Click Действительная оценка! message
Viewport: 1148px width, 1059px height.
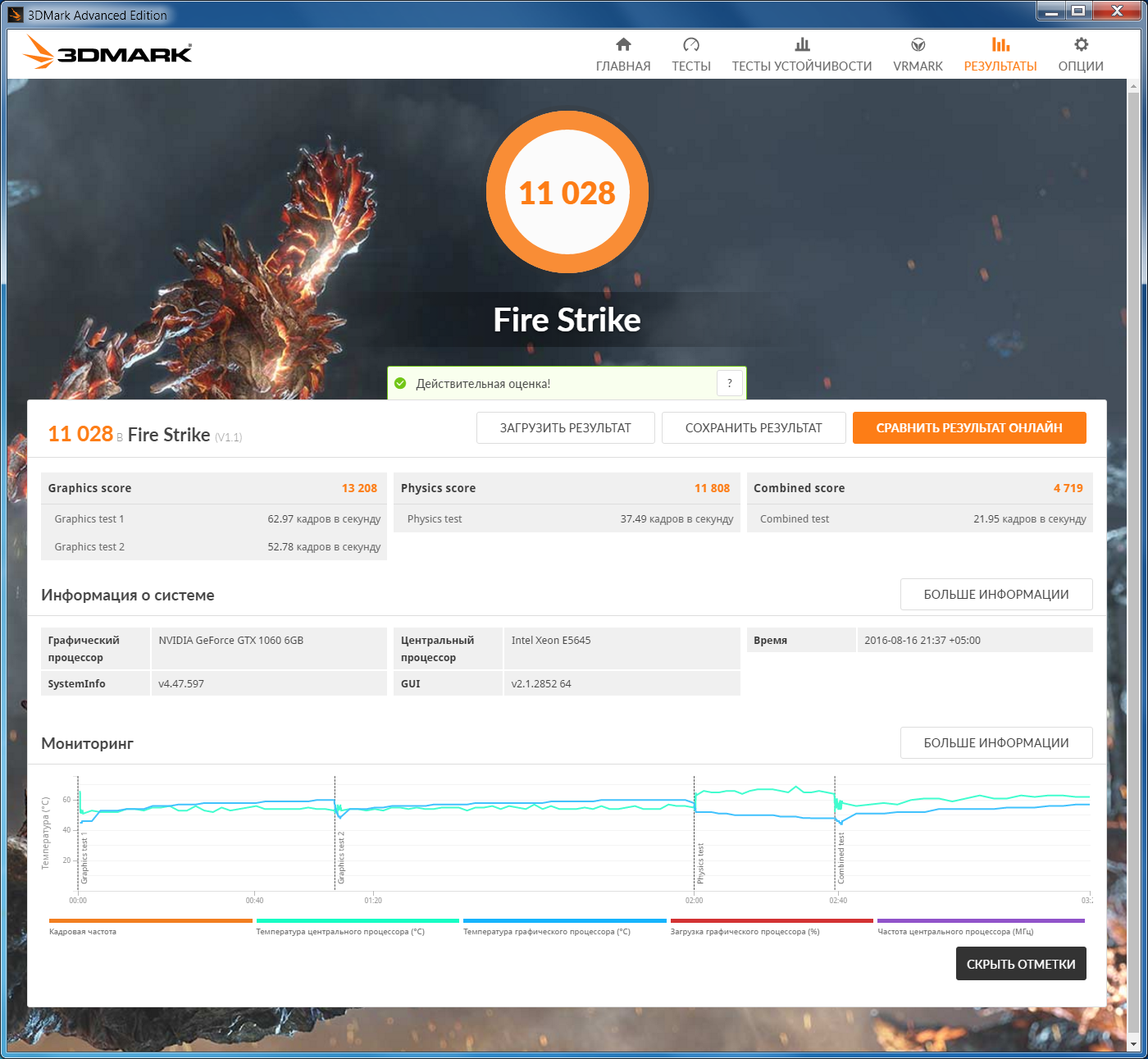click(x=483, y=383)
